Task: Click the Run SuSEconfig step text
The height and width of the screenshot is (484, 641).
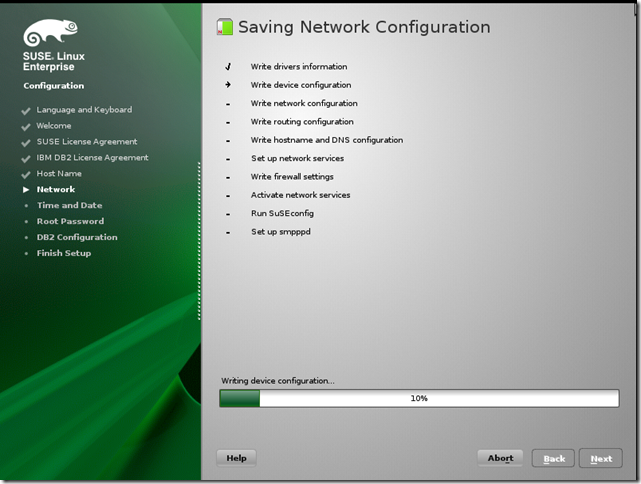Action: click(x=280, y=214)
